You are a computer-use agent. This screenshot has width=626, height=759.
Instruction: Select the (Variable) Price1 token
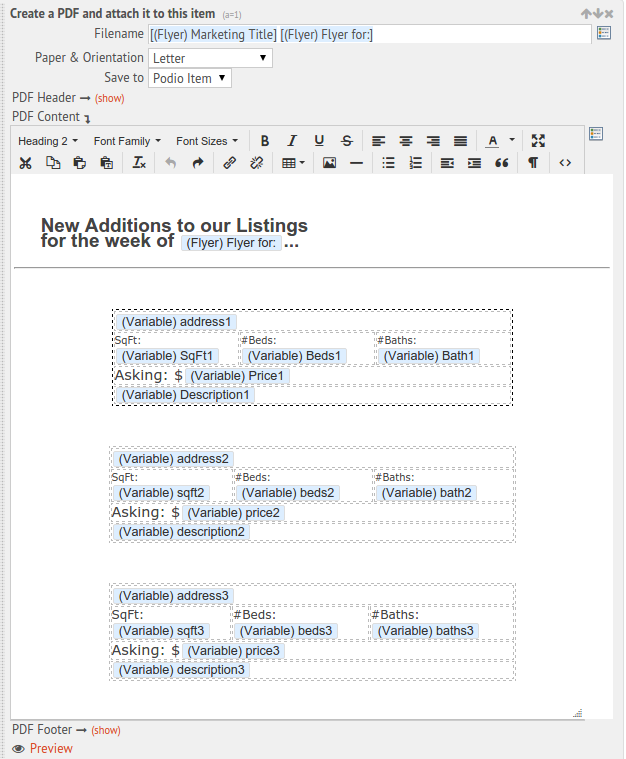(237, 376)
